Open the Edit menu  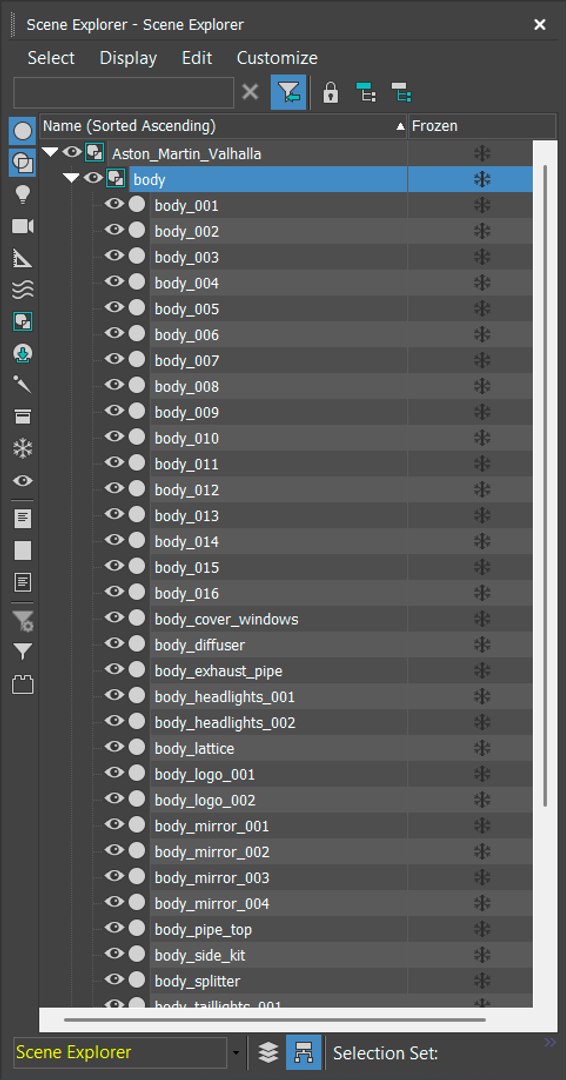pos(197,58)
